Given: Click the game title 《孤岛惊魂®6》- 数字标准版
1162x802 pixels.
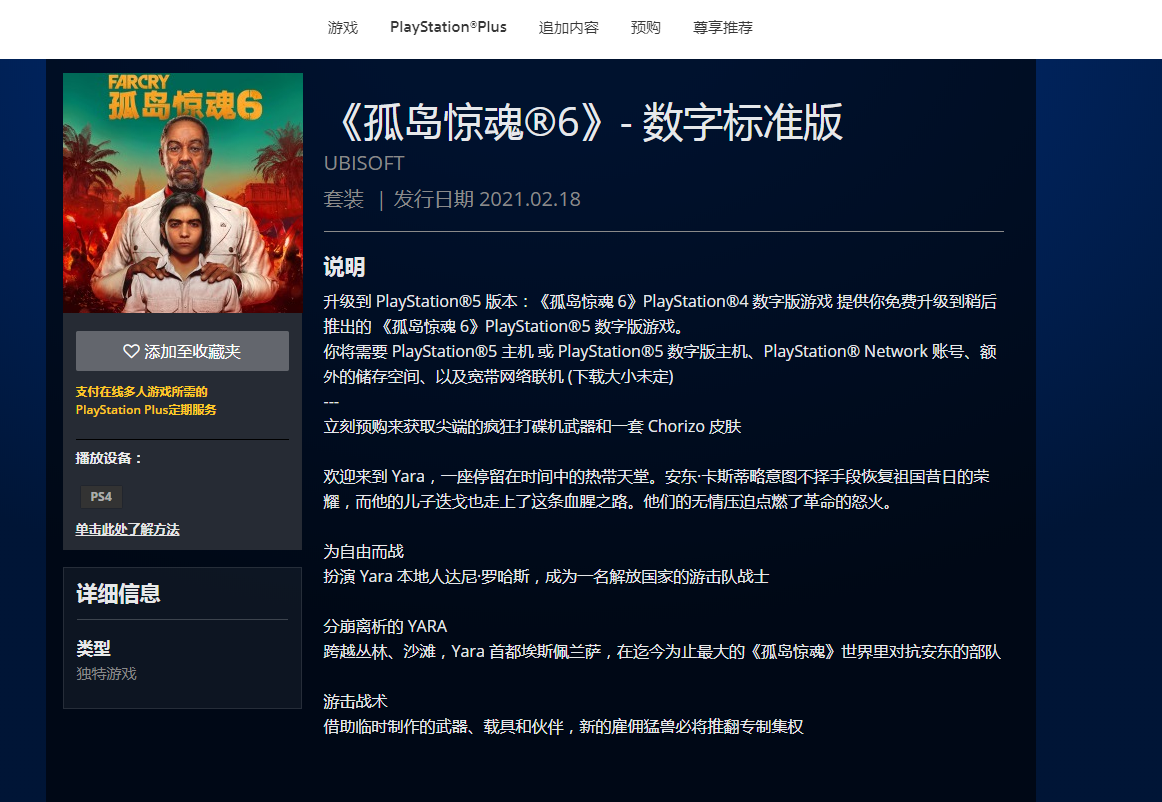Looking at the screenshot, I should point(591,122).
